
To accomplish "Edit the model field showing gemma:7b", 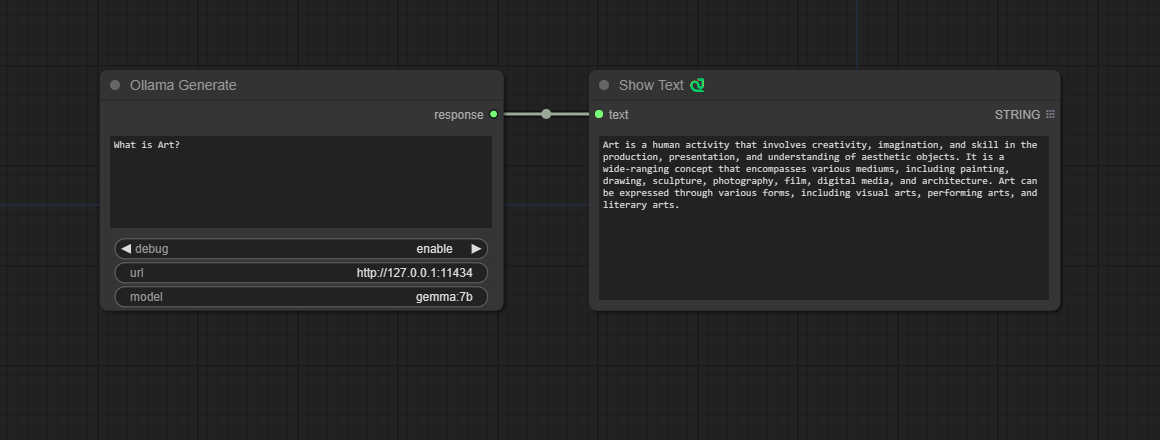I will pos(301,297).
